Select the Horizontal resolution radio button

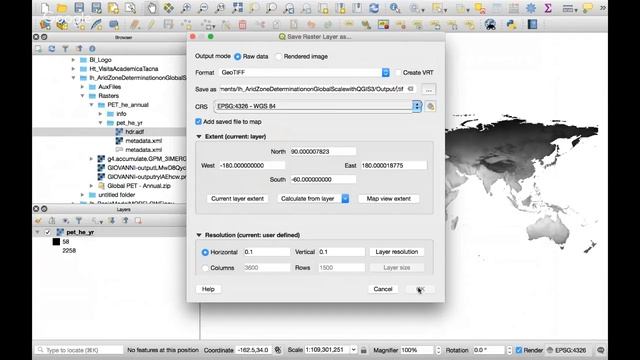point(205,252)
